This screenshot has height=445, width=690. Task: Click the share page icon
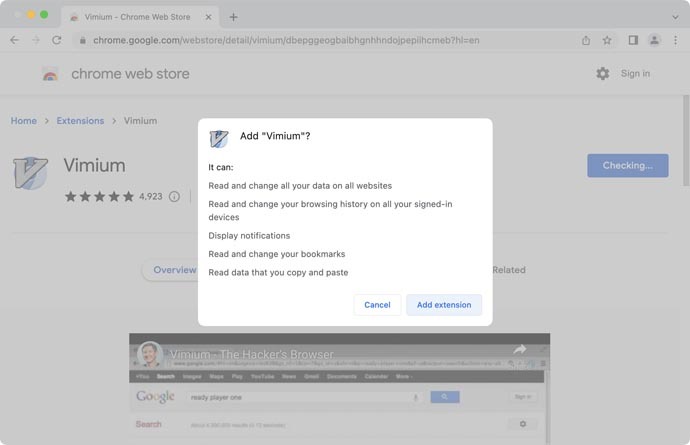(586, 40)
